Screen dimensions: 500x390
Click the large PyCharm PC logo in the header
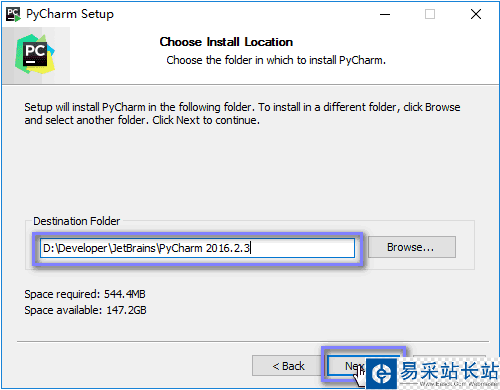pyautogui.click(x=35, y=54)
